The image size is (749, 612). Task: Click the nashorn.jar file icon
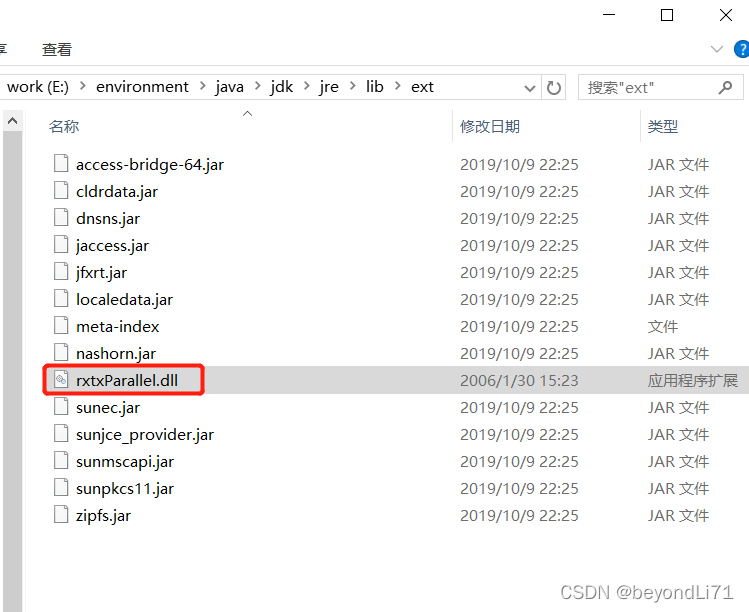pyautogui.click(x=61, y=352)
